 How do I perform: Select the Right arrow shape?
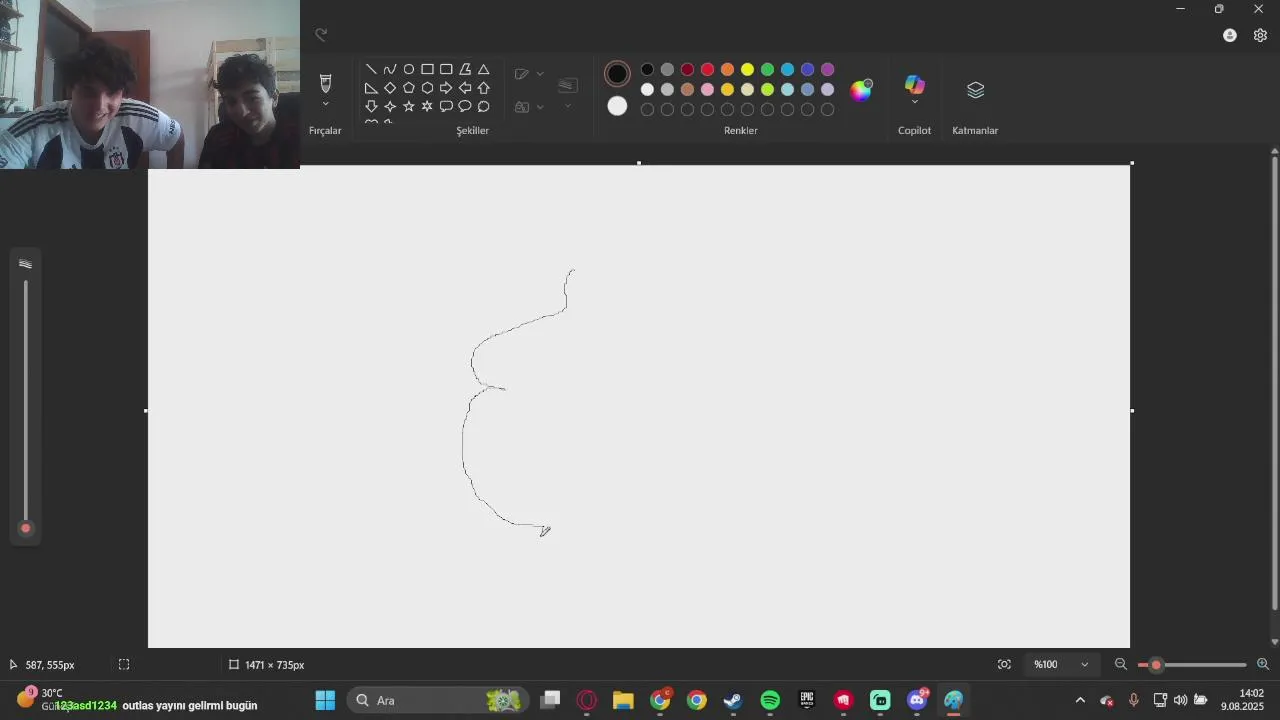(x=446, y=88)
